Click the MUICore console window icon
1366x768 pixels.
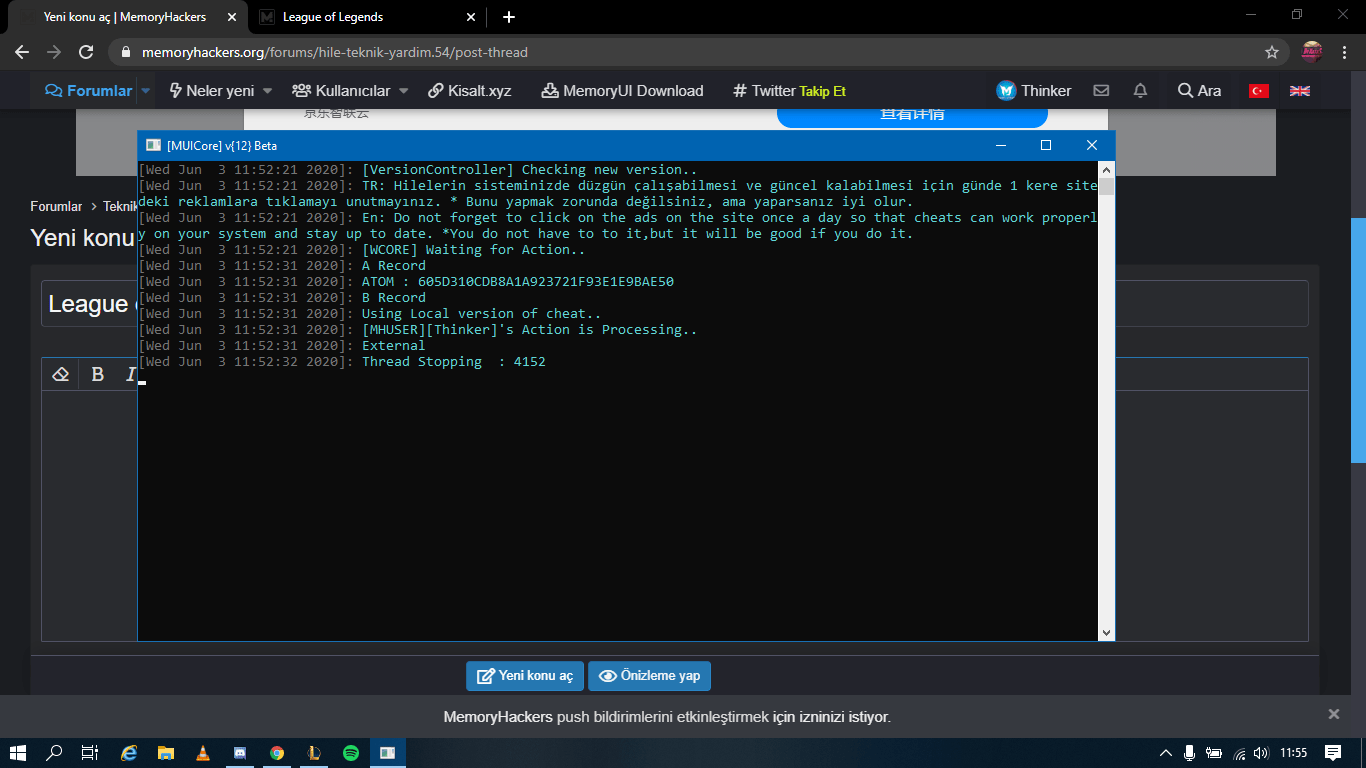(x=153, y=145)
